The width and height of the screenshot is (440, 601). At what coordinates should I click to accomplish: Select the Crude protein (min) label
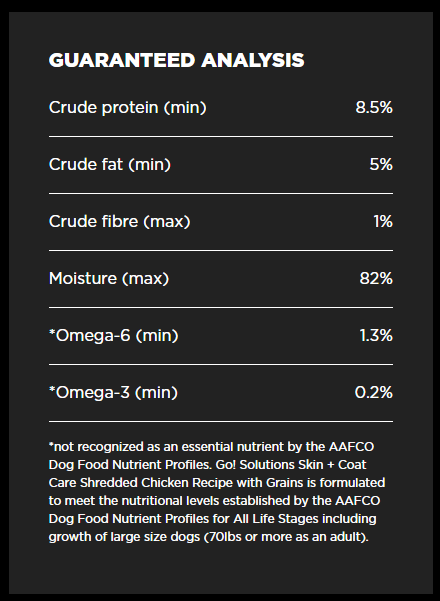coord(128,108)
